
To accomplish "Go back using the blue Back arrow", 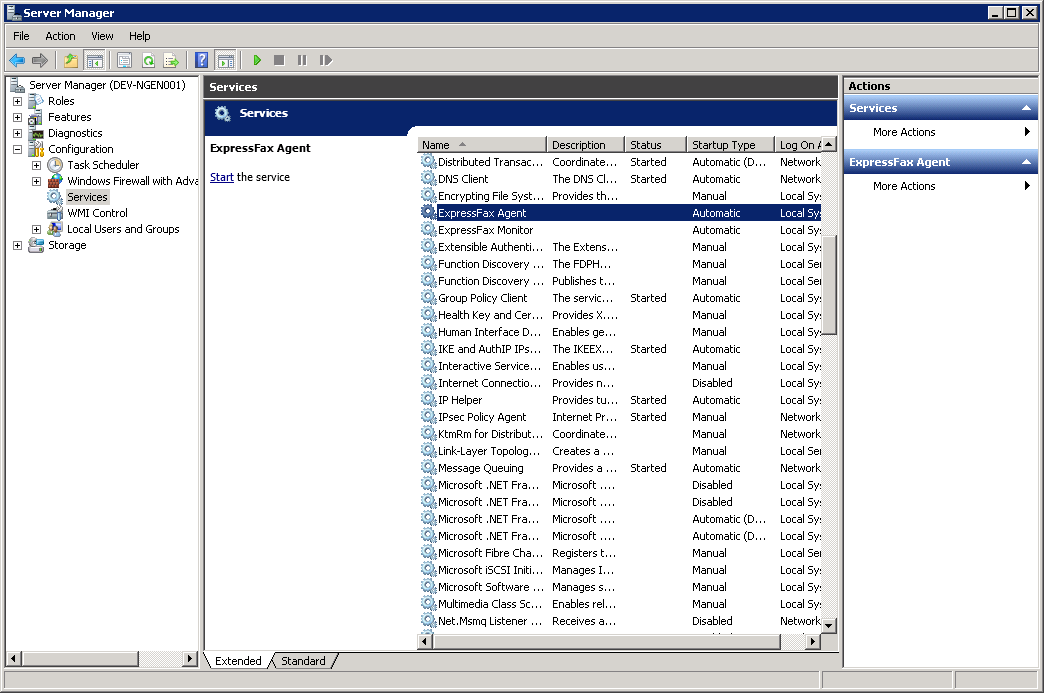I will 17,61.
